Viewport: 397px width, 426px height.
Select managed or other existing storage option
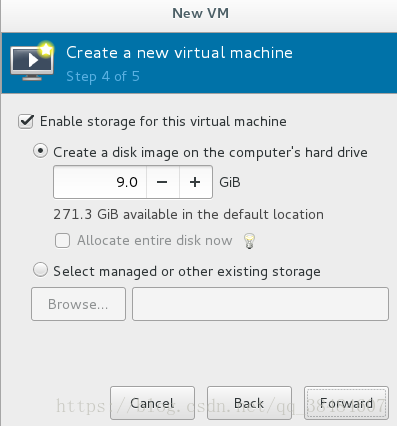pyautogui.click(x=40, y=270)
